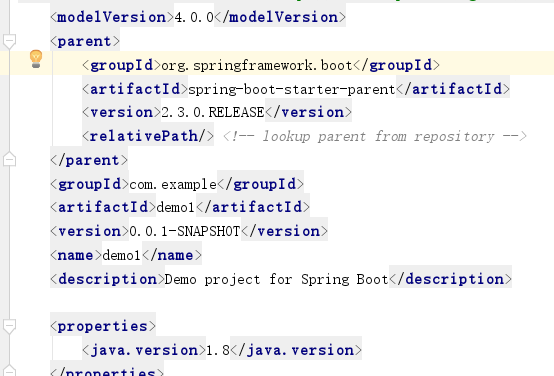The width and height of the screenshot is (554, 376).
Task: Click the demo1 name value
Action: point(122,255)
